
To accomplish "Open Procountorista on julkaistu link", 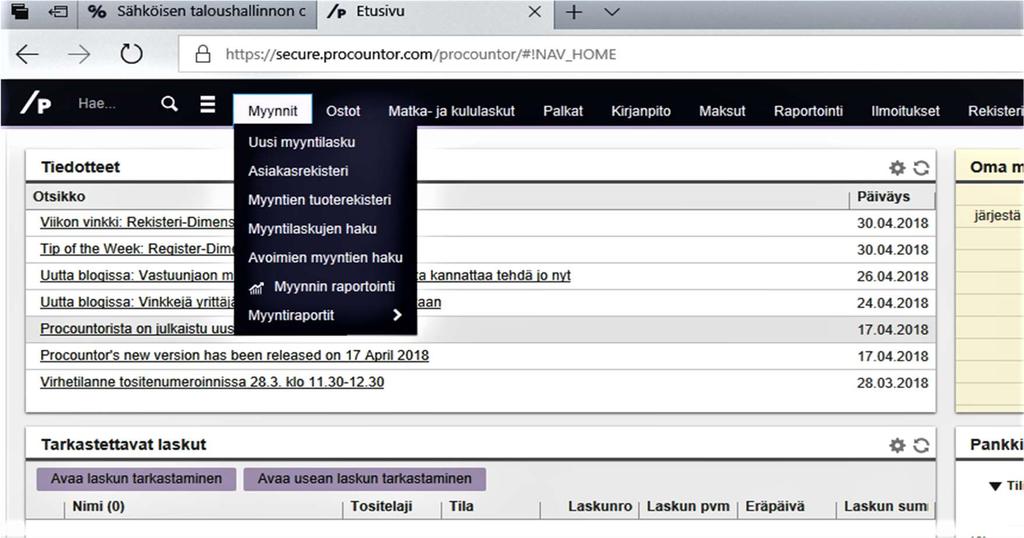I will click(137, 328).
